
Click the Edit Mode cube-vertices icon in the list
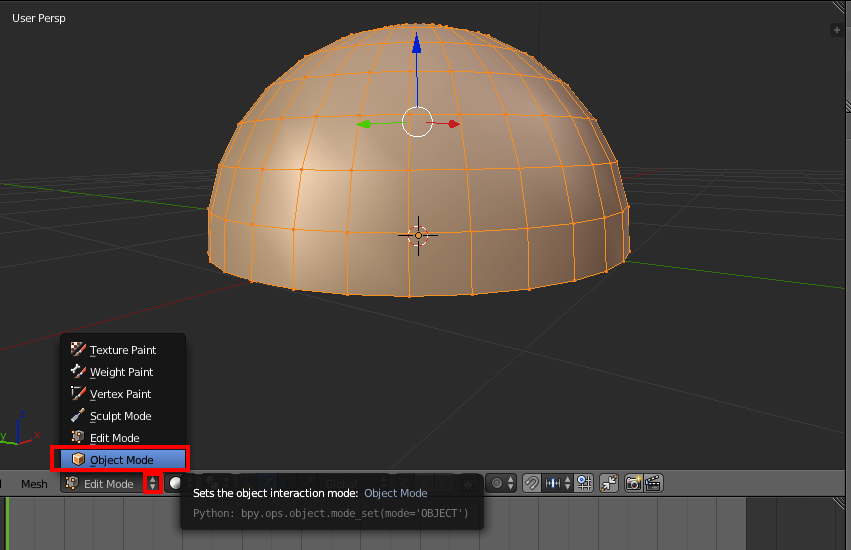(78, 437)
